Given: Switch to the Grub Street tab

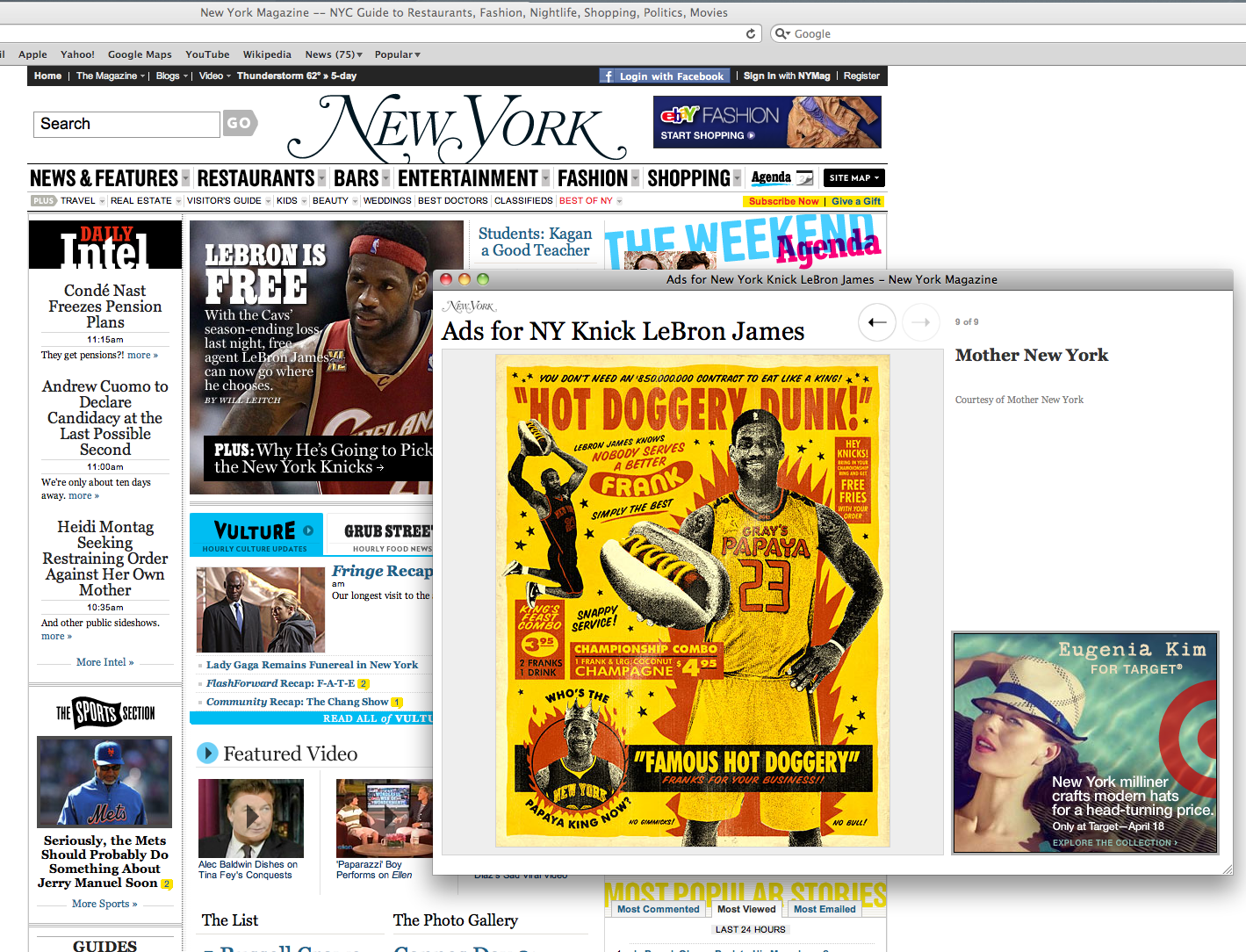Looking at the screenshot, I should click(379, 535).
